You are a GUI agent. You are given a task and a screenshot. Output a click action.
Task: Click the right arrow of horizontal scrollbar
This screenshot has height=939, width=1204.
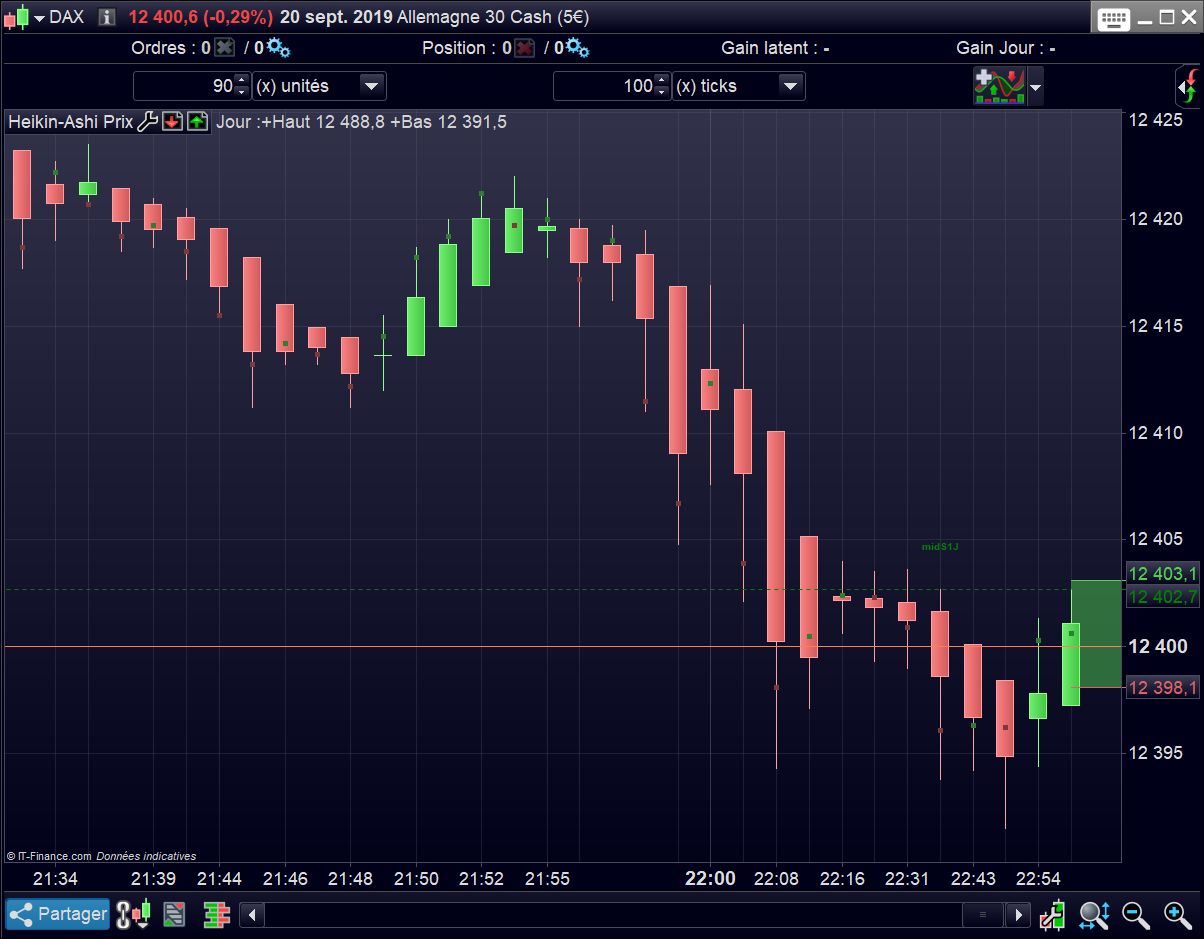pos(1018,914)
